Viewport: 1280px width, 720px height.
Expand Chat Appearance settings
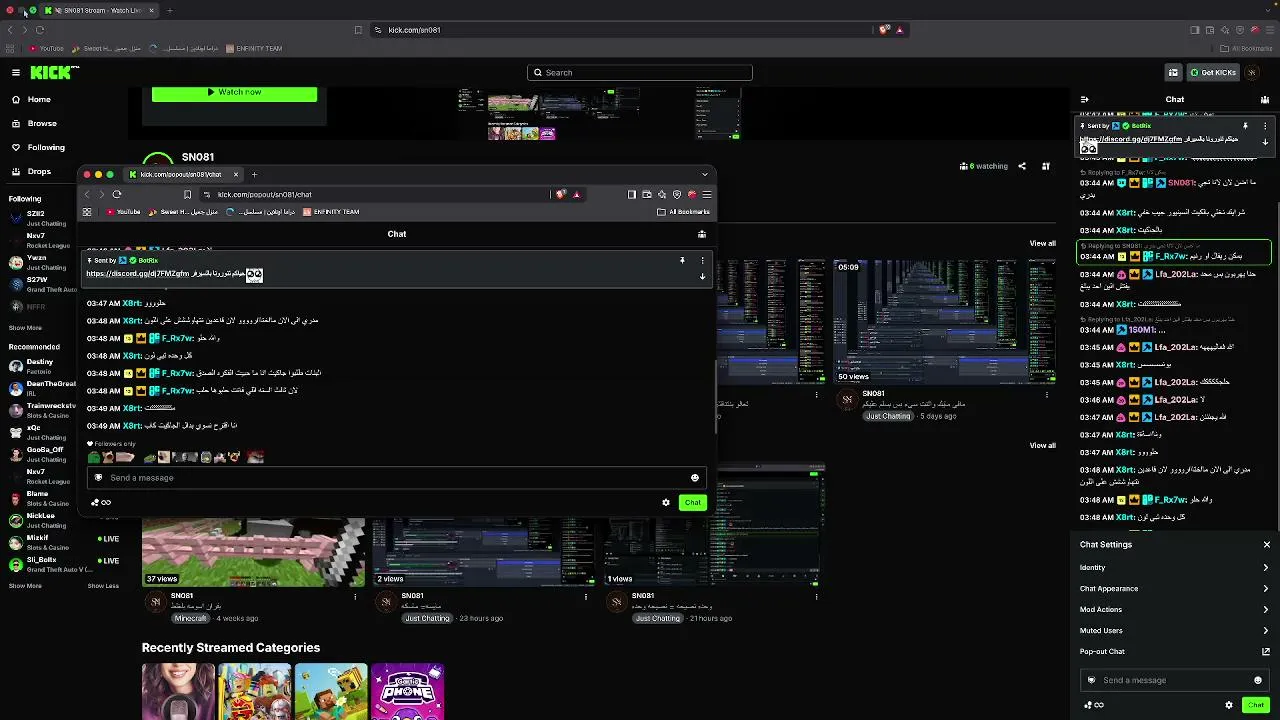[x=1175, y=588]
